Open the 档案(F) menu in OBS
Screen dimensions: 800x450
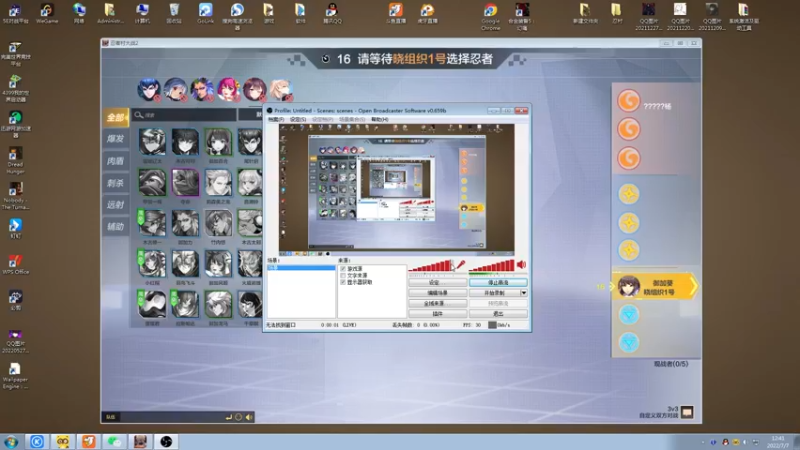pos(276,119)
